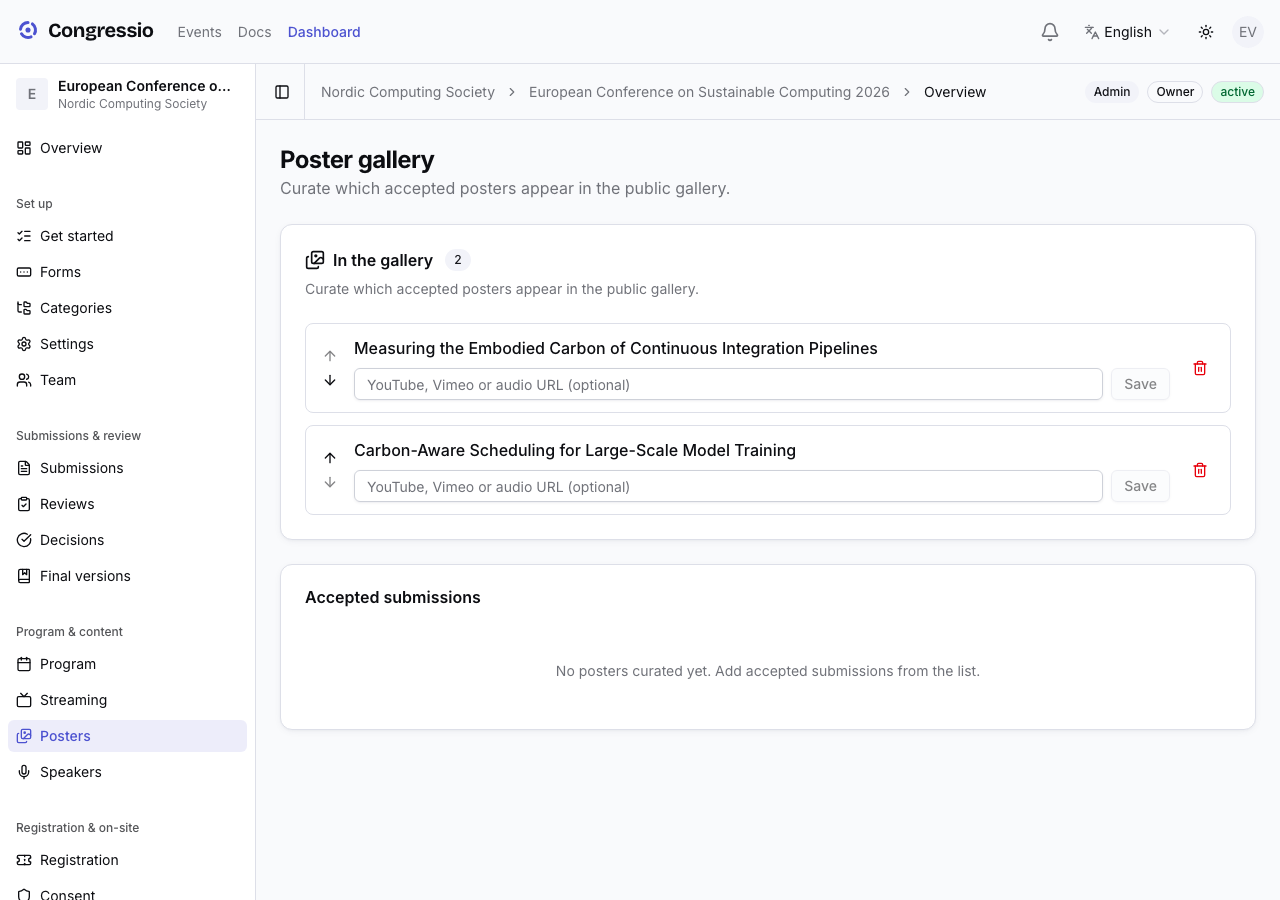Click European Conference on Sustainable Computing 2026 breadcrumb

click(x=709, y=92)
